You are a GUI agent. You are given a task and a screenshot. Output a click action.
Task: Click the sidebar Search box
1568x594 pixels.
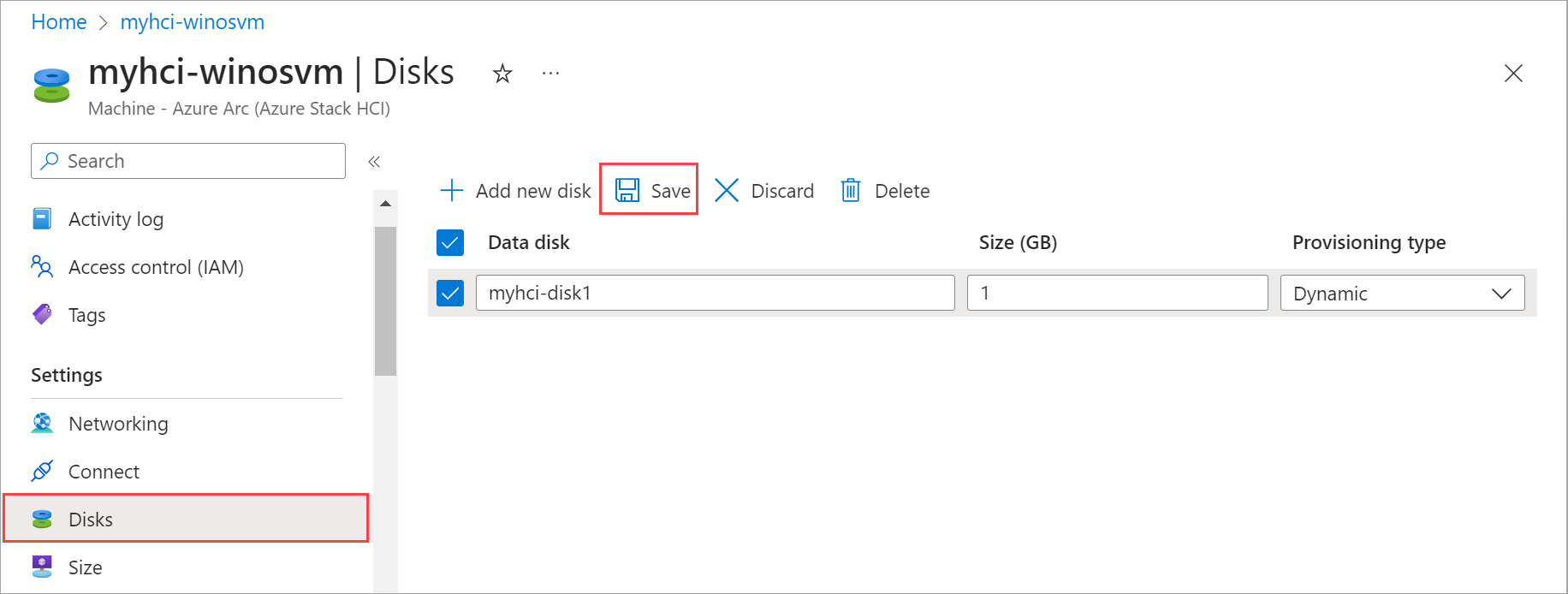point(188,161)
